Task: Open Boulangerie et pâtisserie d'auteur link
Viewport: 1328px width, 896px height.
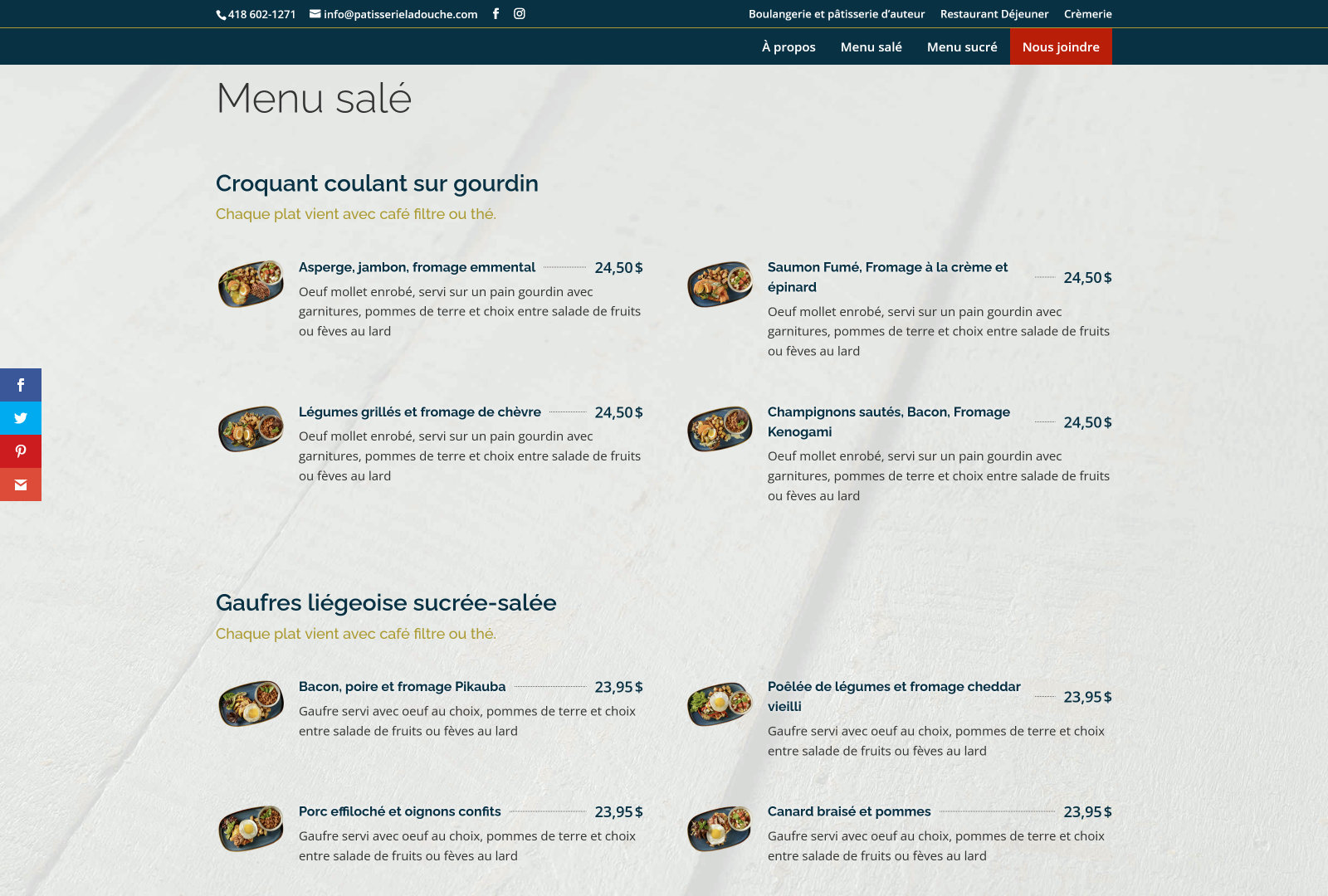Action: point(836,14)
